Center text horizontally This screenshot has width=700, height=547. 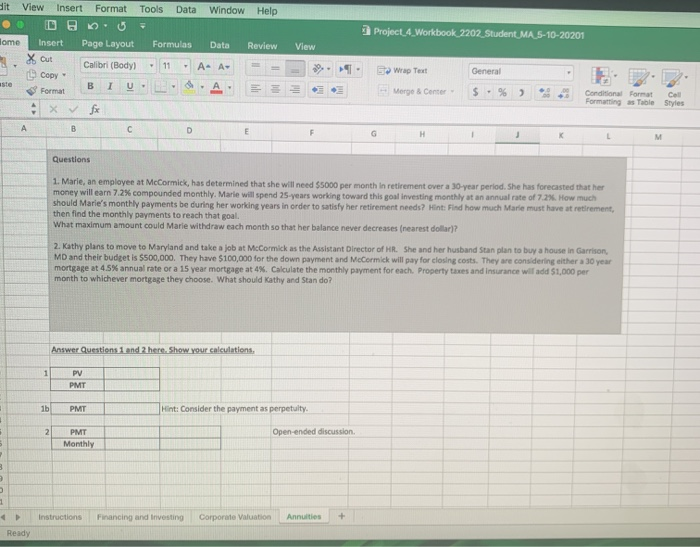(275, 89)
